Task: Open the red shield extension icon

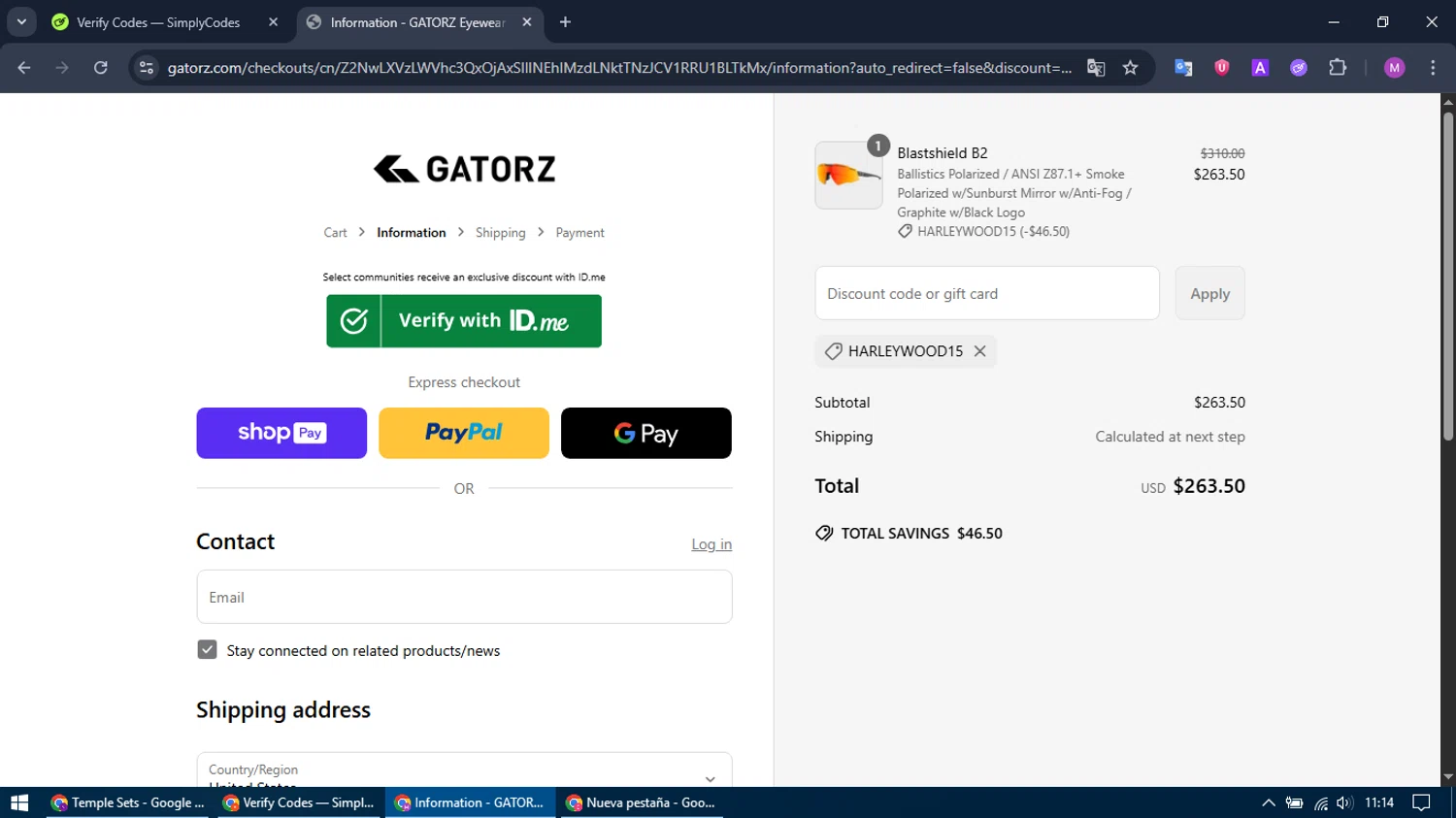Action: [x=1222, y=68]
